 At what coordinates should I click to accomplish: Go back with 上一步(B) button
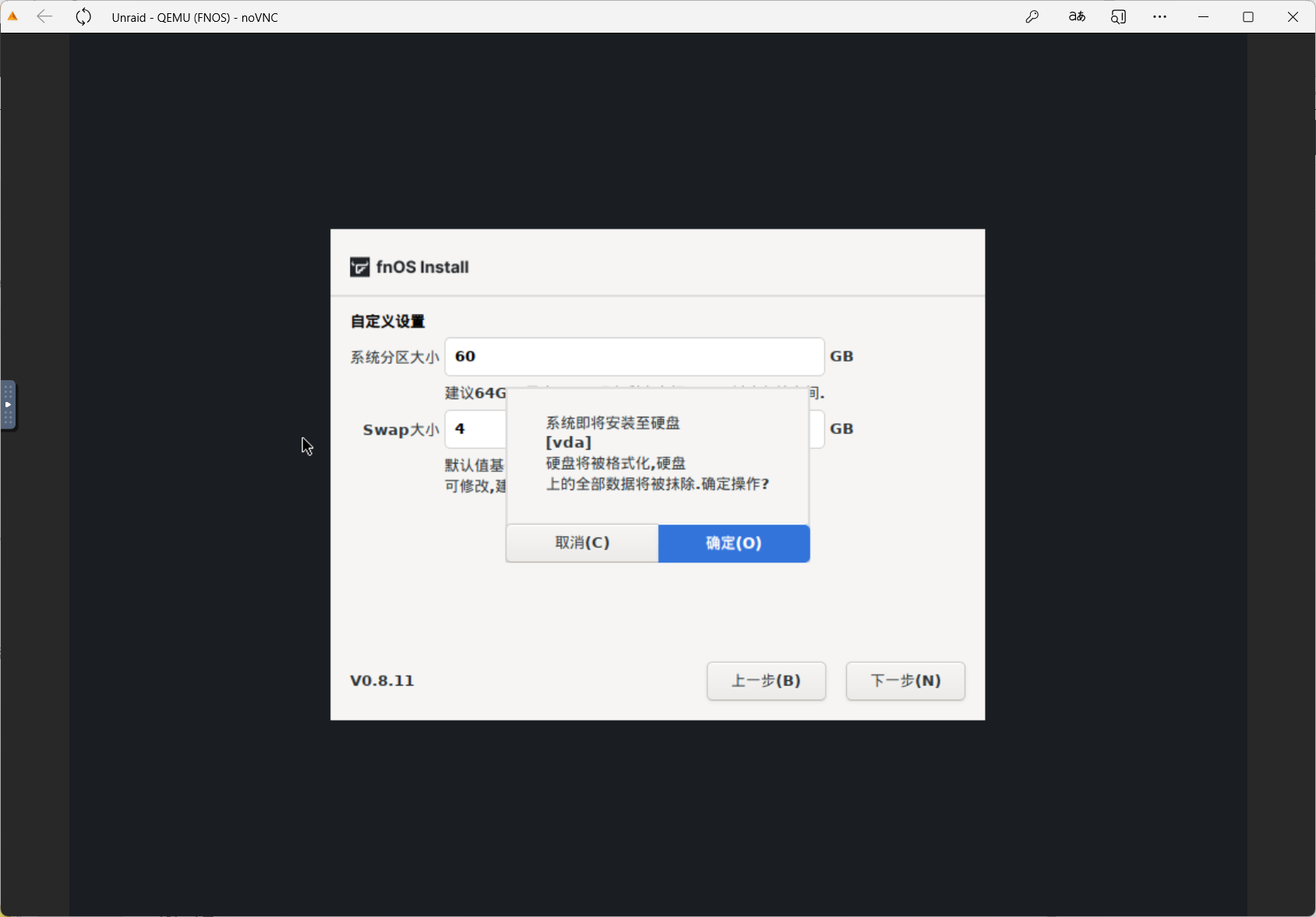pos(766,681)
